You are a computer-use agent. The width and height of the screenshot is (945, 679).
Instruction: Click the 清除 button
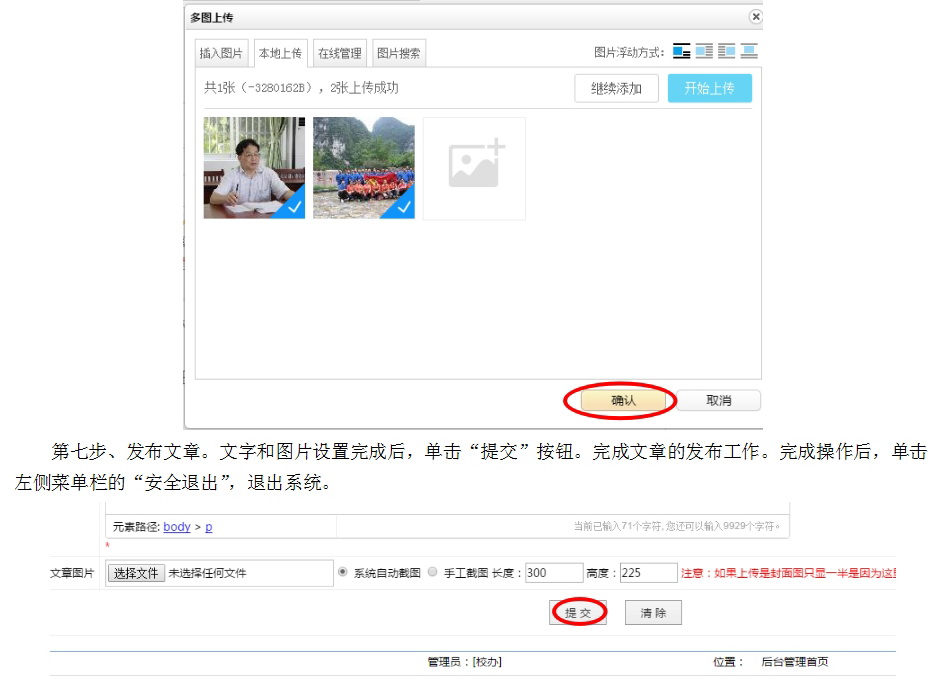[x=653, y=613]
